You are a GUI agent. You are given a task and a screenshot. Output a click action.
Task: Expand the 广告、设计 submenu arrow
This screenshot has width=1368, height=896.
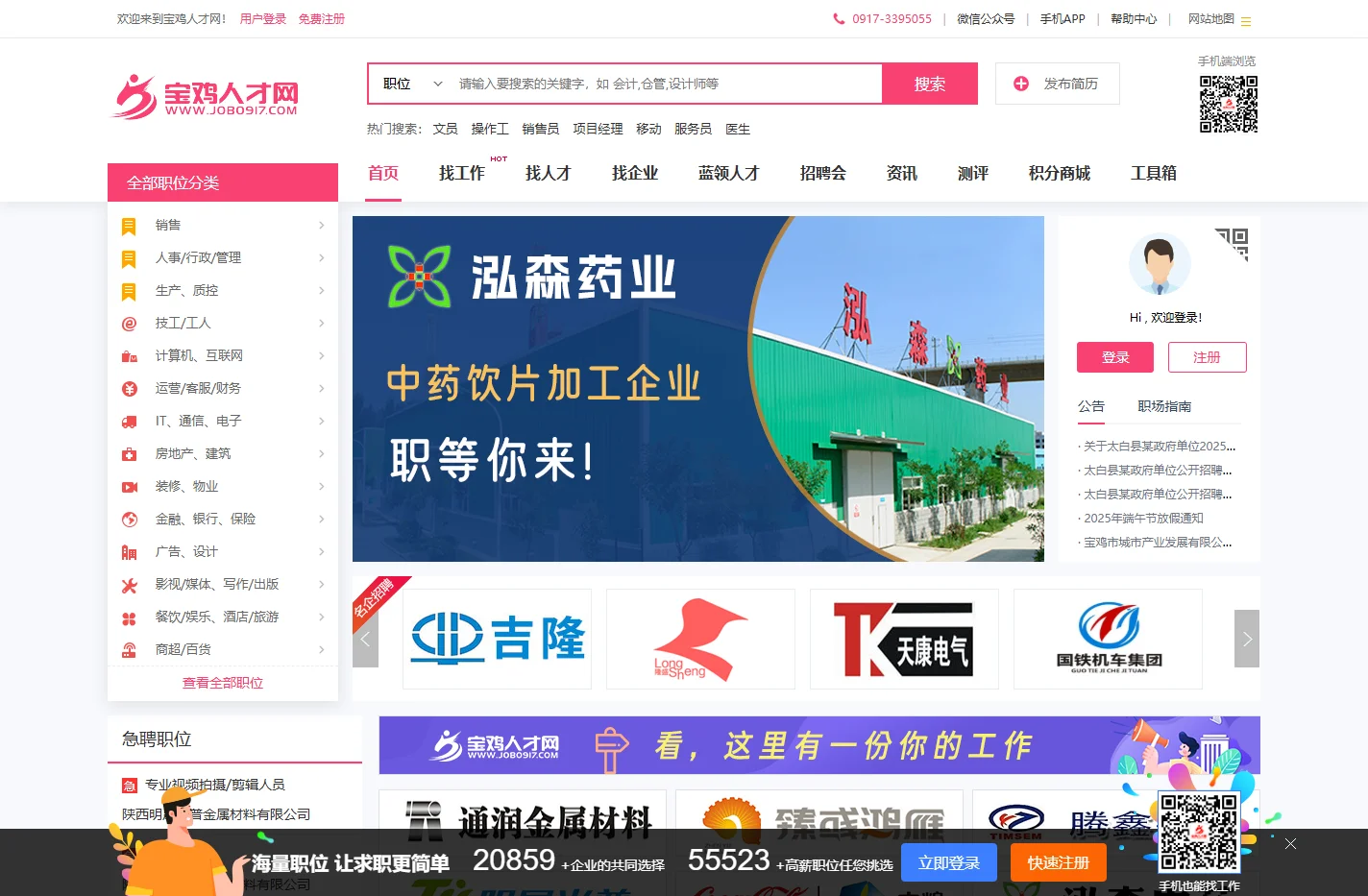click(321, 551)
